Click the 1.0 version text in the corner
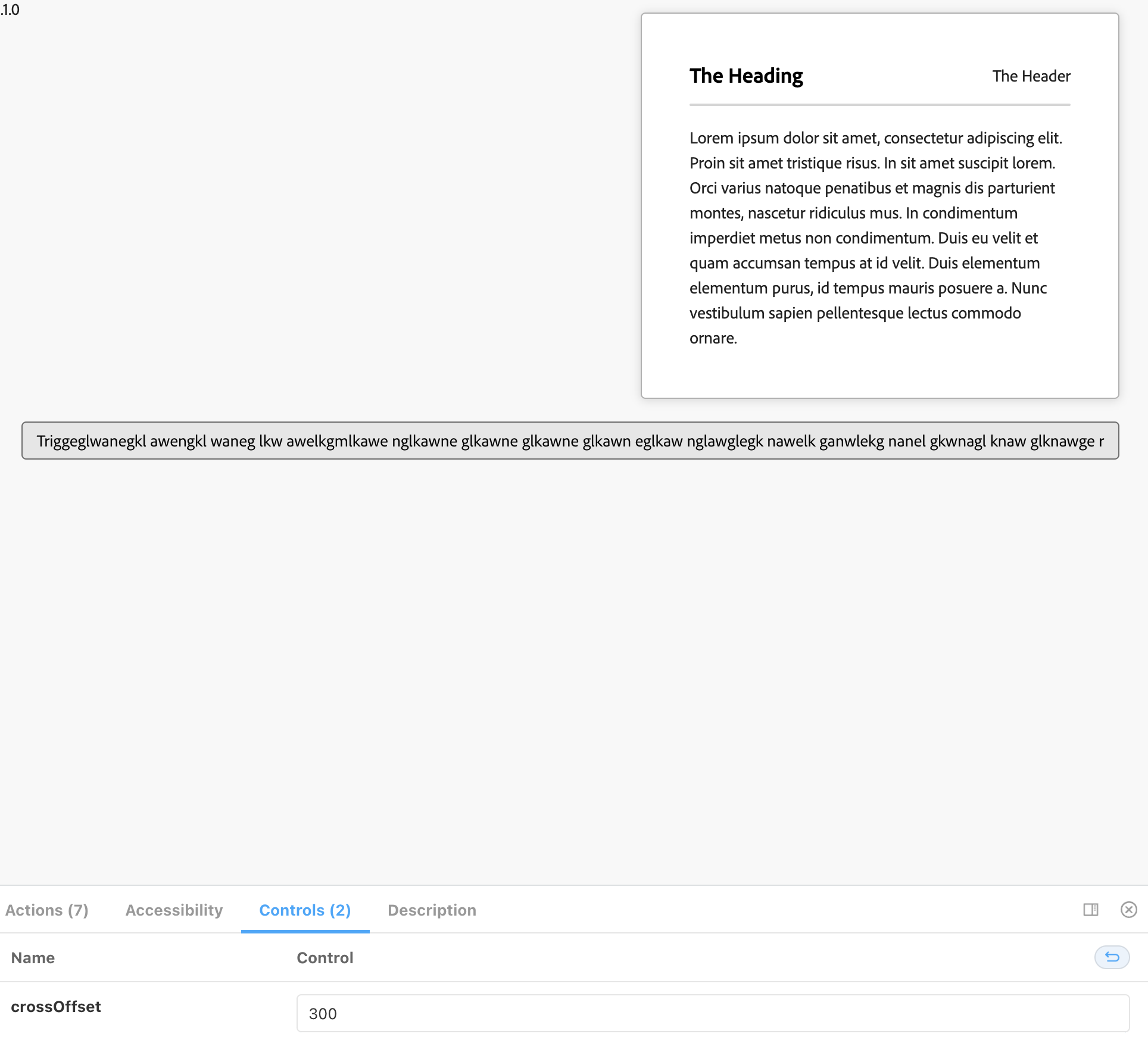Viewport: 1148px width, 1043px height. pyautogui.click(x=10, y=10)
